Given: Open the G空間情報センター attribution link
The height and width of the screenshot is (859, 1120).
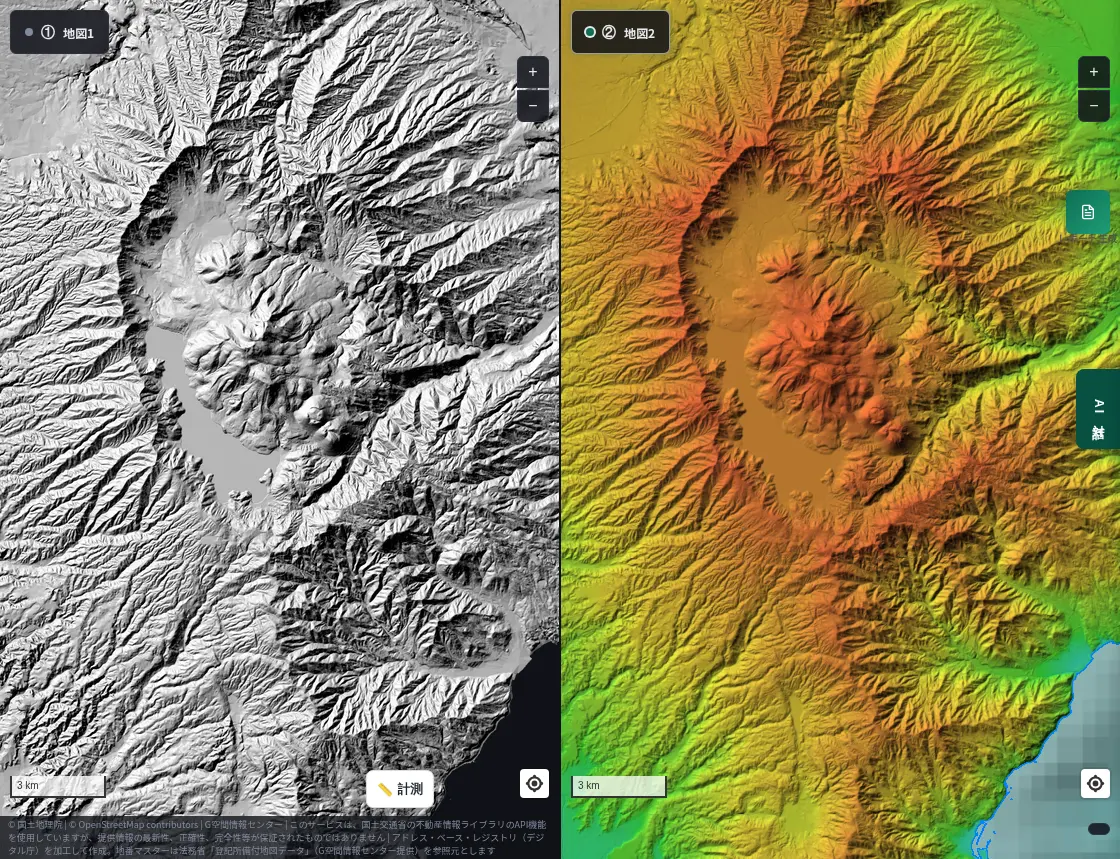Looking at the screenshot, I should tap(243, 825).
